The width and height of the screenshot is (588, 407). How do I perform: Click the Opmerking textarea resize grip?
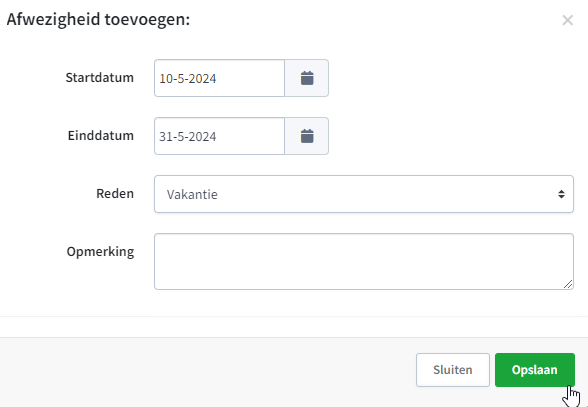[x=568, y=284]
